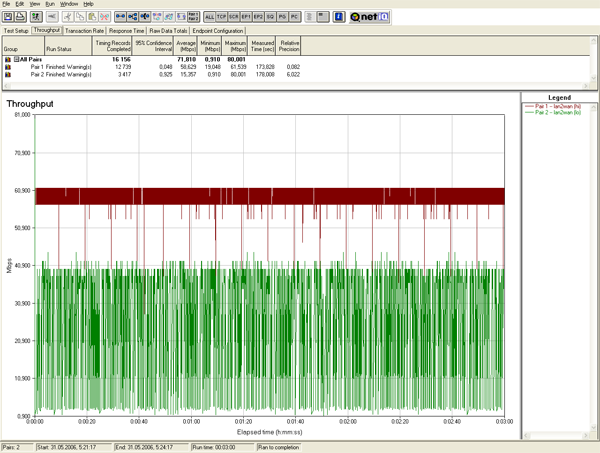Click the Average (Mbps) column header

click(x=184, y=47)
